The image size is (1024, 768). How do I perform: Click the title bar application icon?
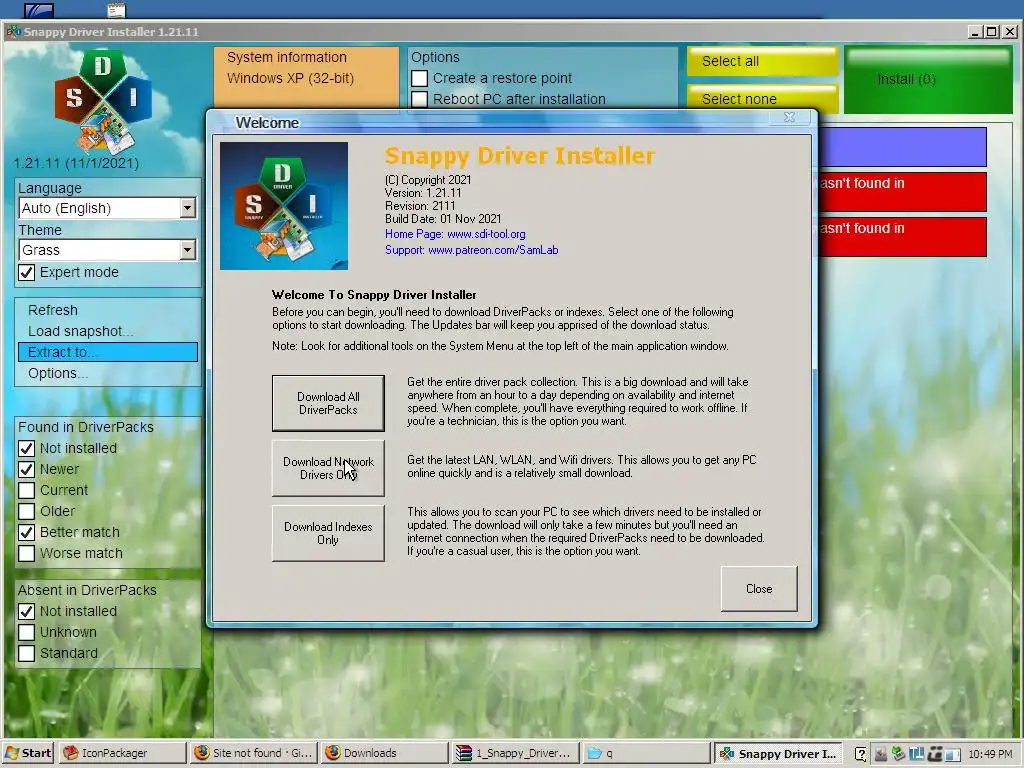coord(13,31)
